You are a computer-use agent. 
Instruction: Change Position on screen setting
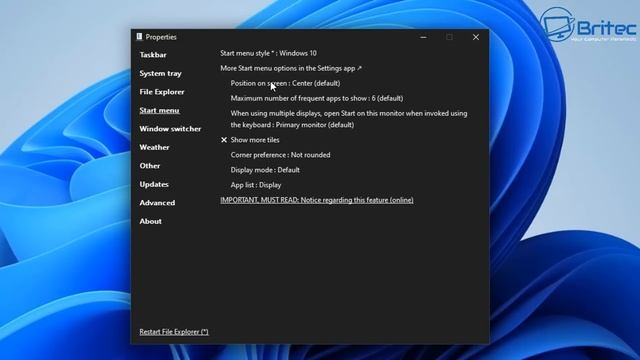coord(285,83)
